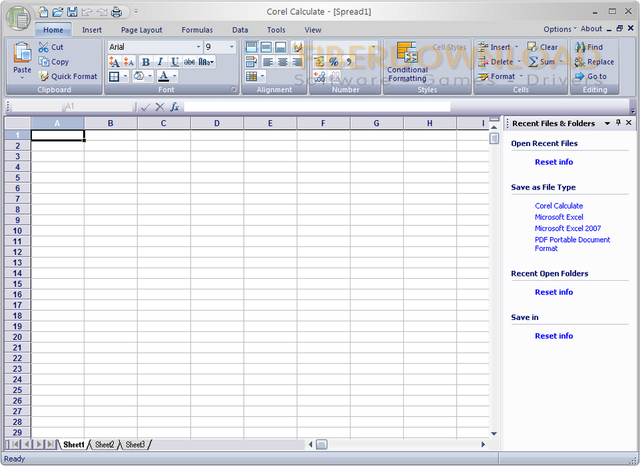Align cell text to the left
Viewport: 640px width, 466px height.
(x=268, y=62)
